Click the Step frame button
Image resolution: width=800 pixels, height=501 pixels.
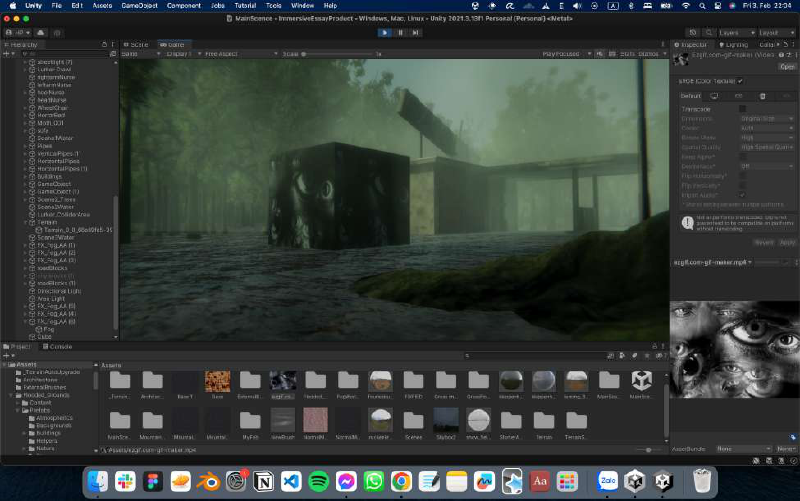coord(417,32)
